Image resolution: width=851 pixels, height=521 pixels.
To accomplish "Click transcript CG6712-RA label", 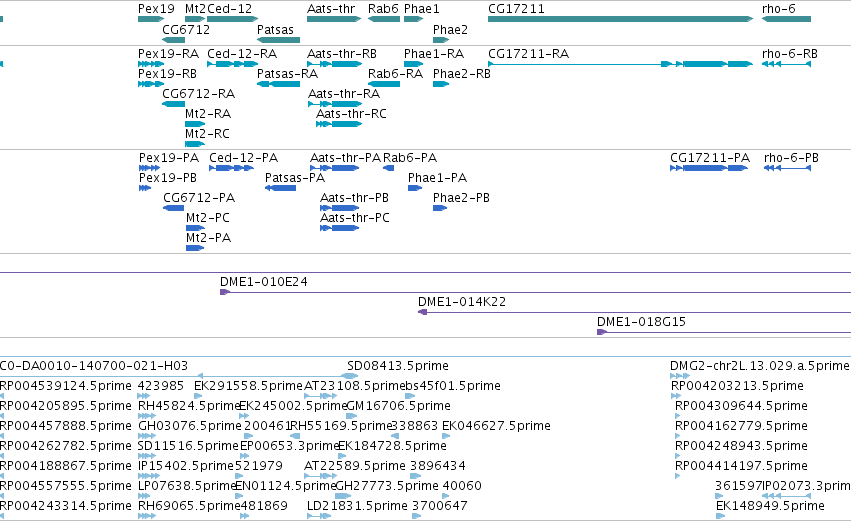I will tap(199, 94).
